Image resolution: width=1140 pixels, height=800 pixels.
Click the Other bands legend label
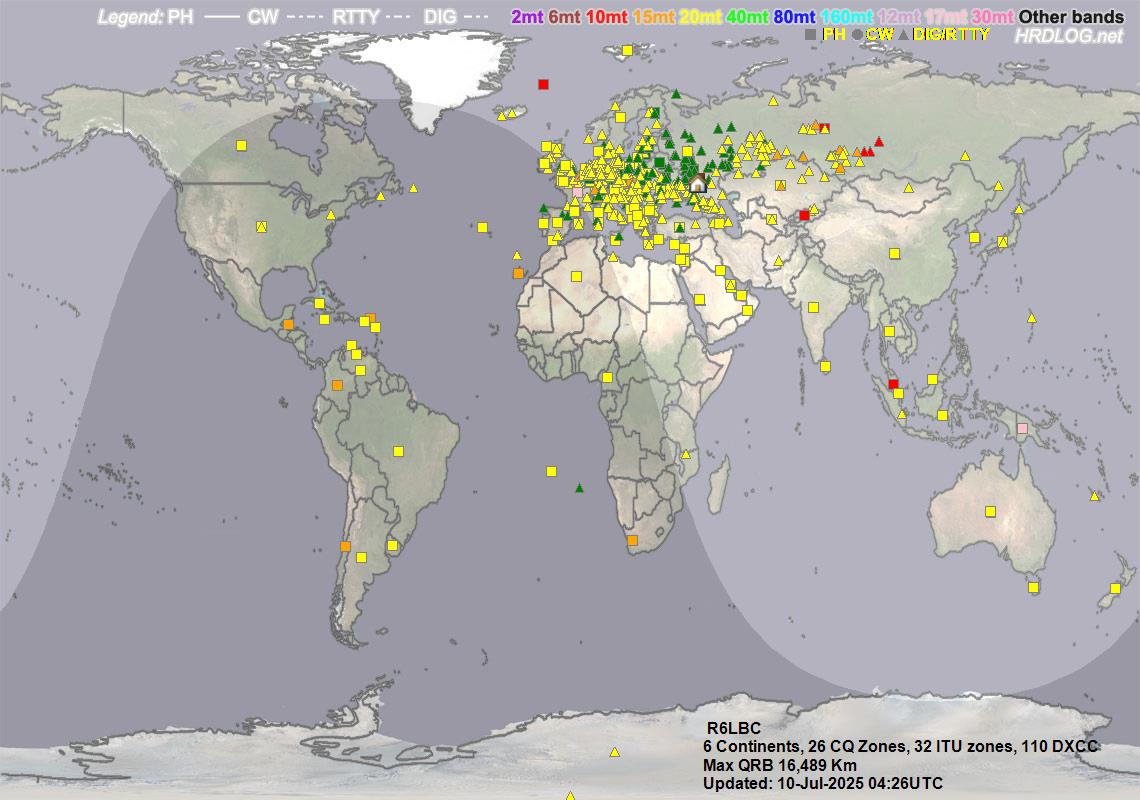tap(1071, 17)
